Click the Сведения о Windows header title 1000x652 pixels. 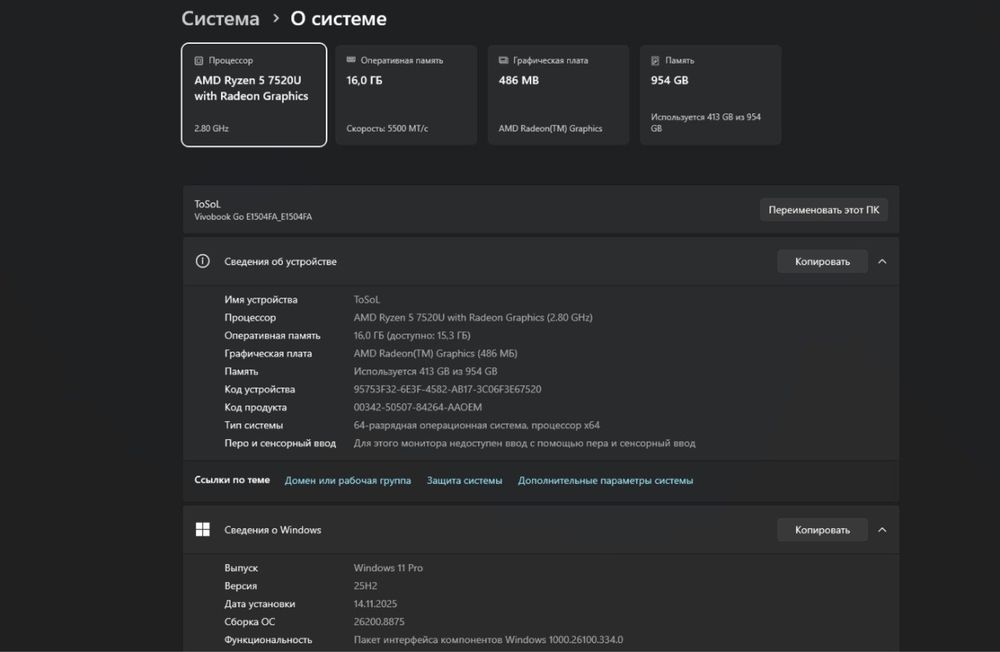tap(272, 530)
